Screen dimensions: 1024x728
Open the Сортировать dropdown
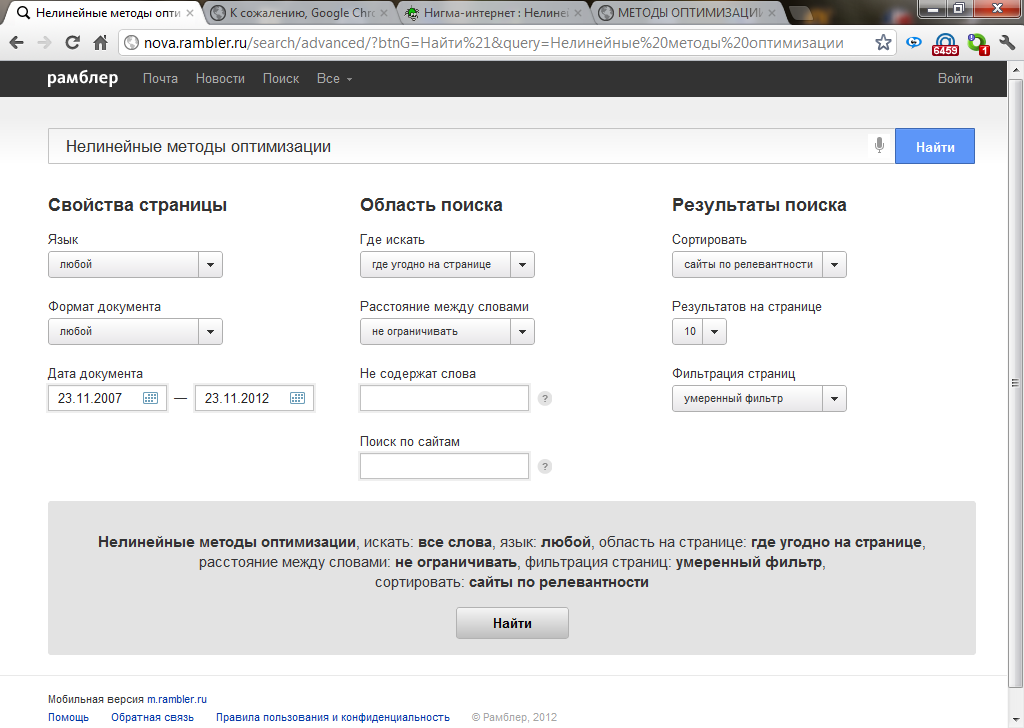click(x=760, y=264)
